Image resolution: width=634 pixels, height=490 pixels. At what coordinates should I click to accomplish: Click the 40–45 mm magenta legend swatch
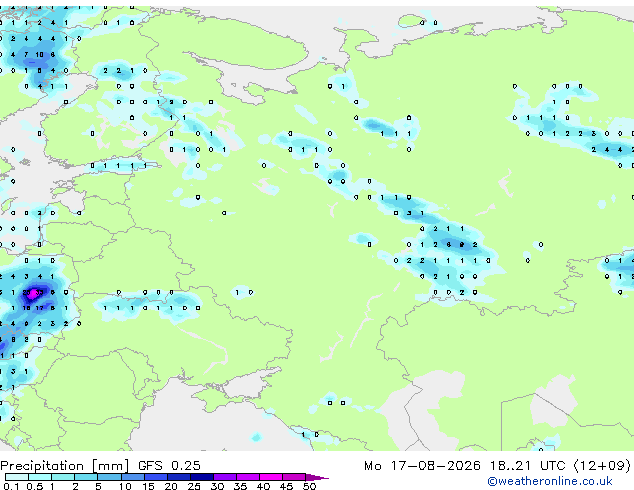[271, 477]
